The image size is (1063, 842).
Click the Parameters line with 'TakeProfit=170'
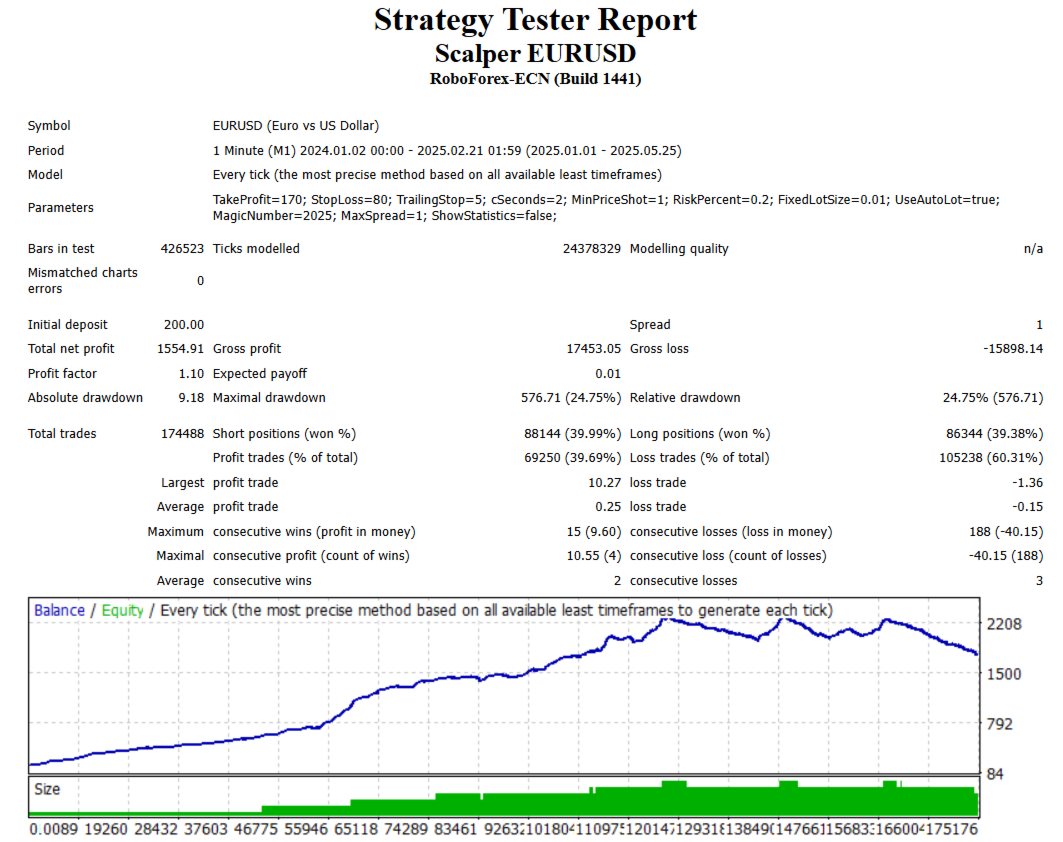[x=606, y=199]
